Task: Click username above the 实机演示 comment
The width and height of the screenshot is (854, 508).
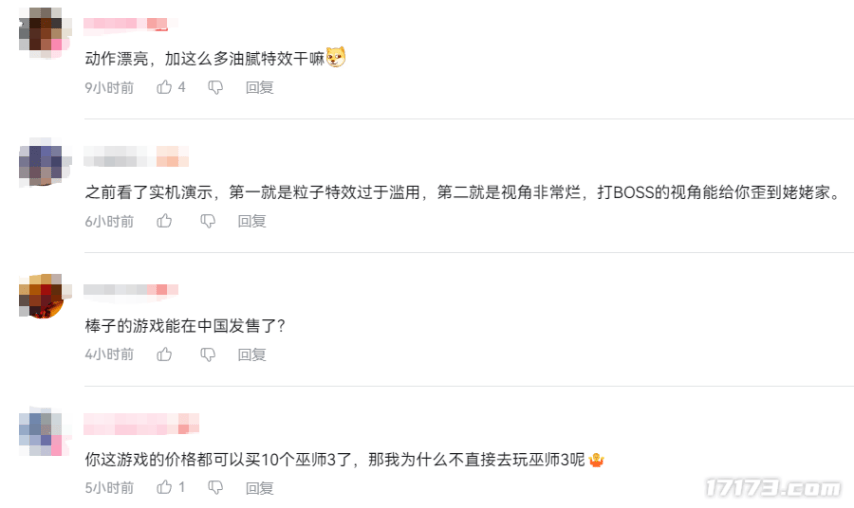Action: (x=135, y=157)
